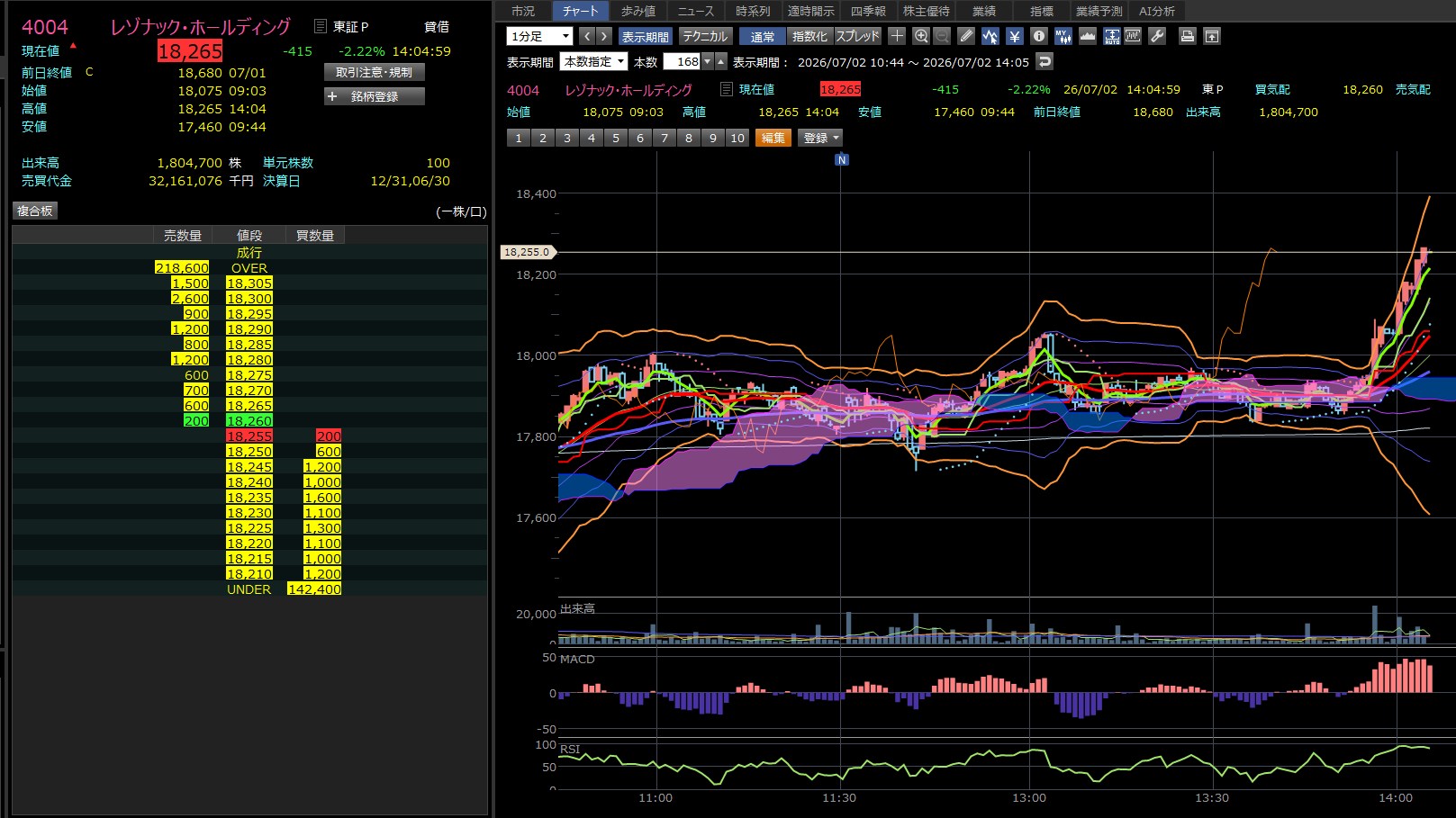This screenshot has height=818, width=1456.
Task: Click the N news marker on chart
Action: 842,159
